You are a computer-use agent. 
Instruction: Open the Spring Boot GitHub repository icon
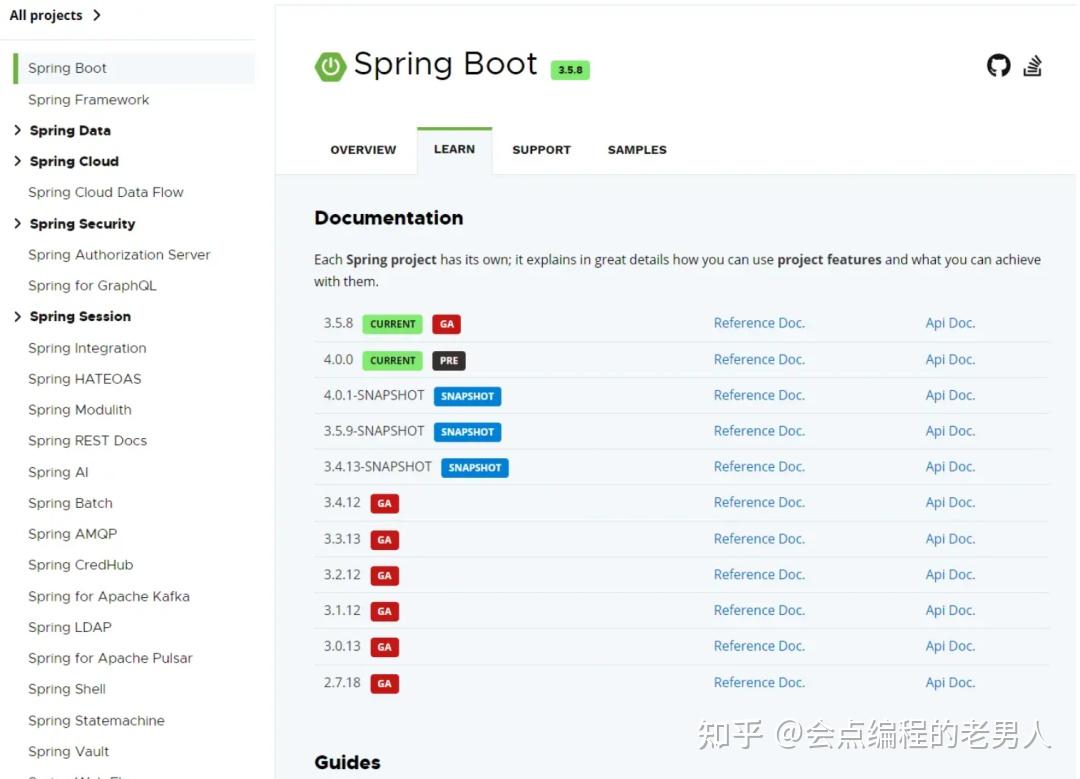[x=997, y=65]
